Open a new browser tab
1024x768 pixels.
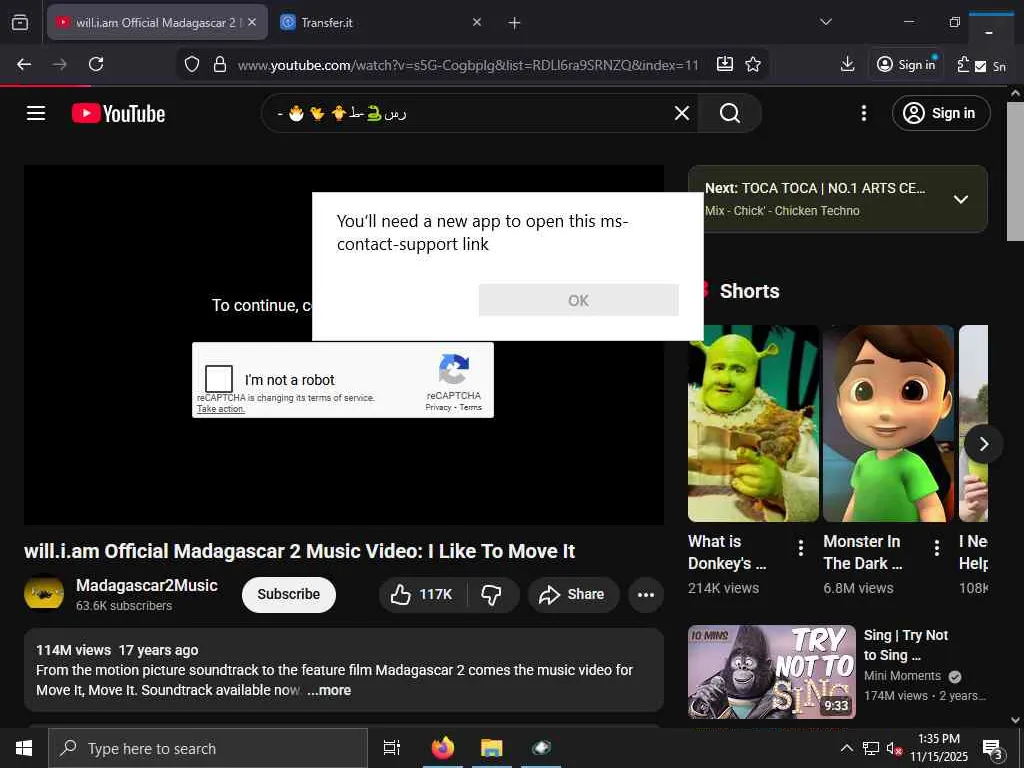(x=514, y=23)
